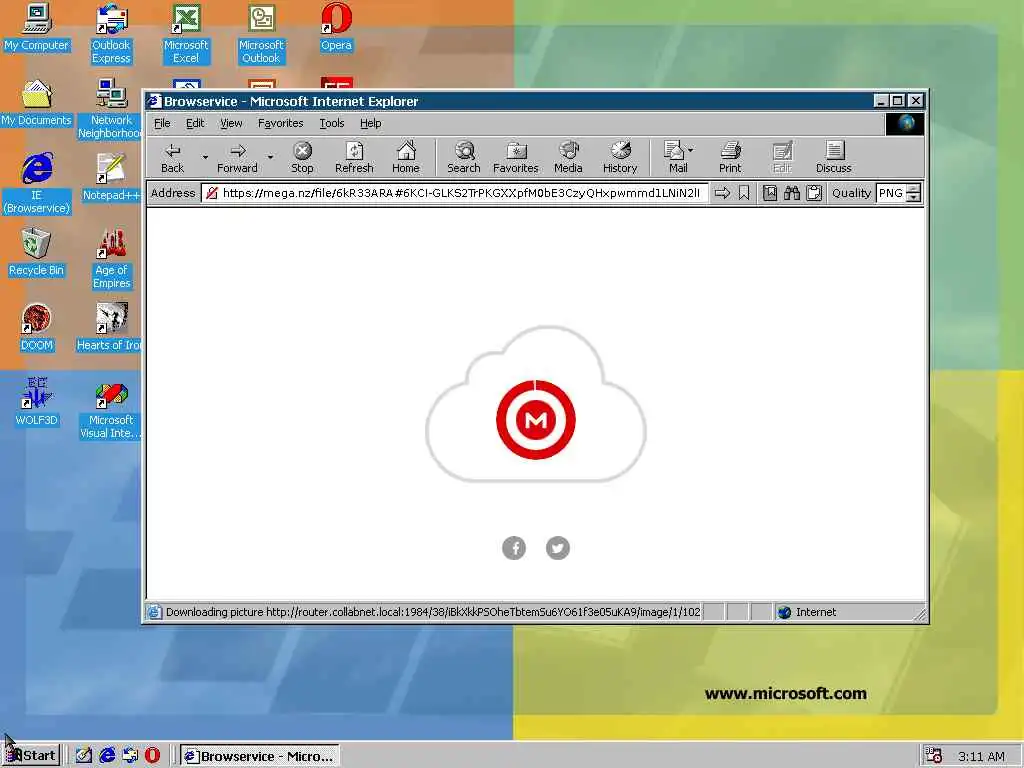Click the Browservice taskbar button
Viewport: 1024px width, 768px height.
click(x=260, y=756)
